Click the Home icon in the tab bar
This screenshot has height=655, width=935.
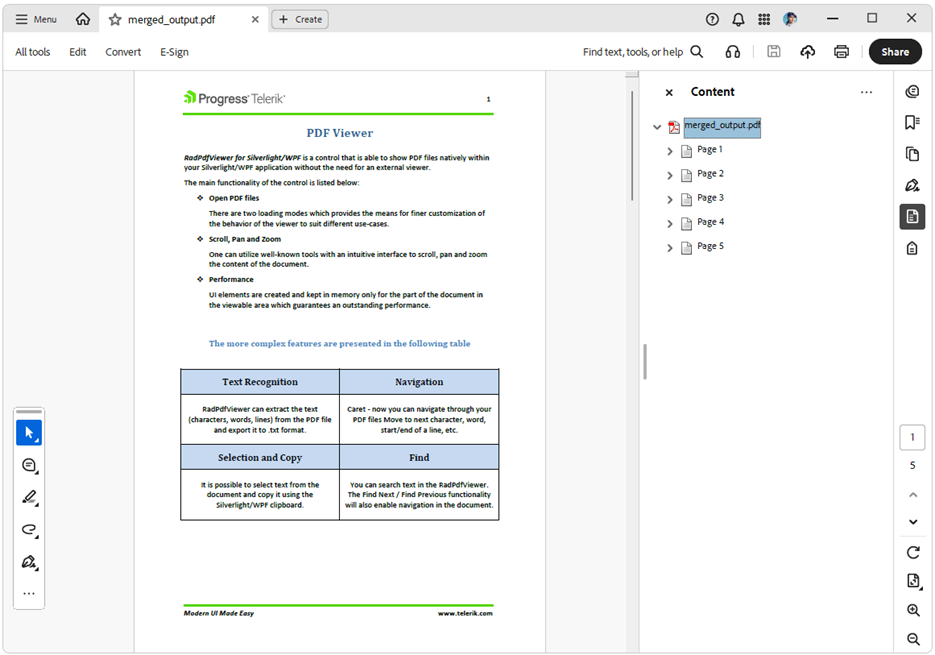click(x=82, y=18)
